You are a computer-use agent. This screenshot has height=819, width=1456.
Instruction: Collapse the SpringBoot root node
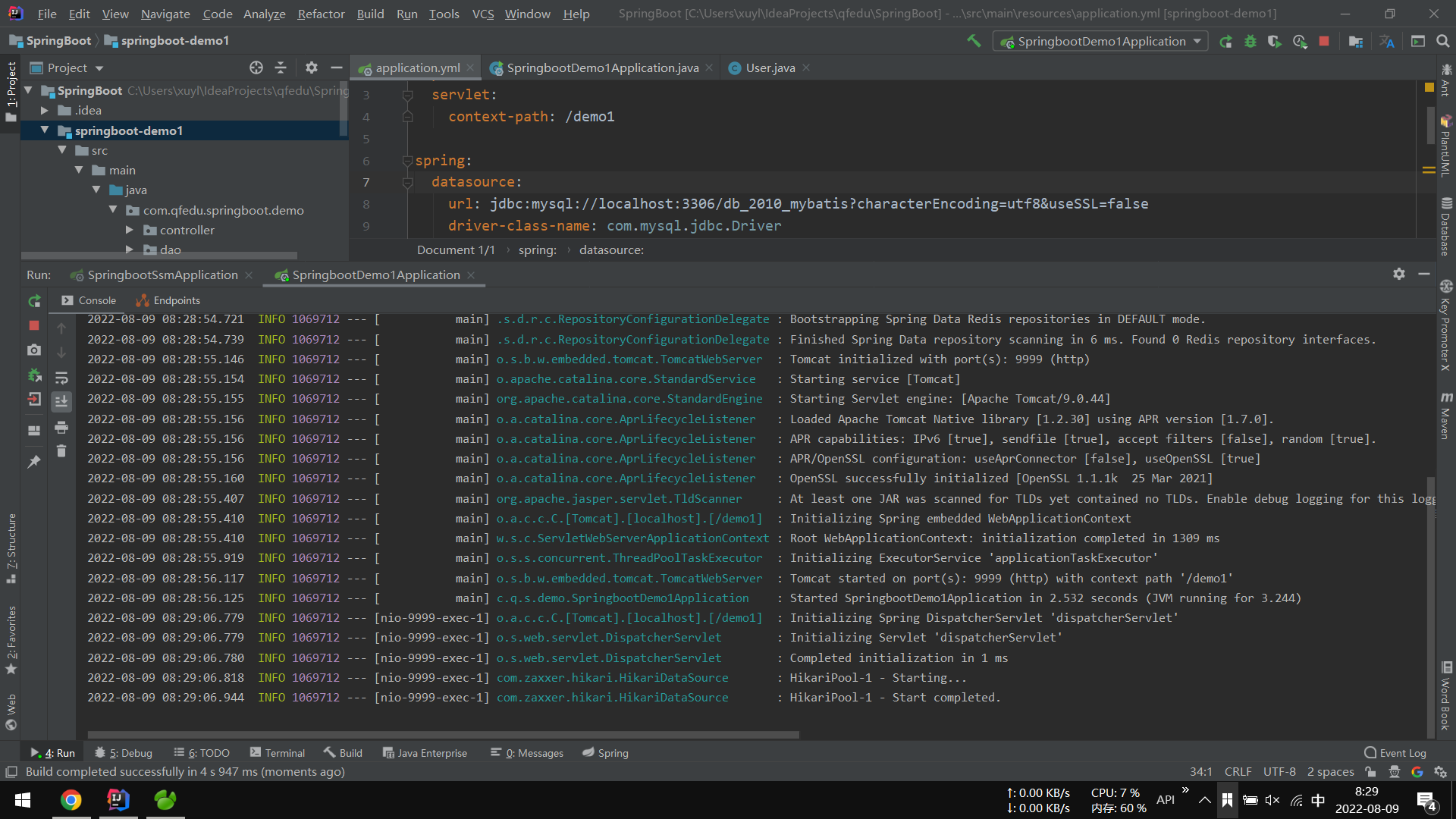point(28,90)
